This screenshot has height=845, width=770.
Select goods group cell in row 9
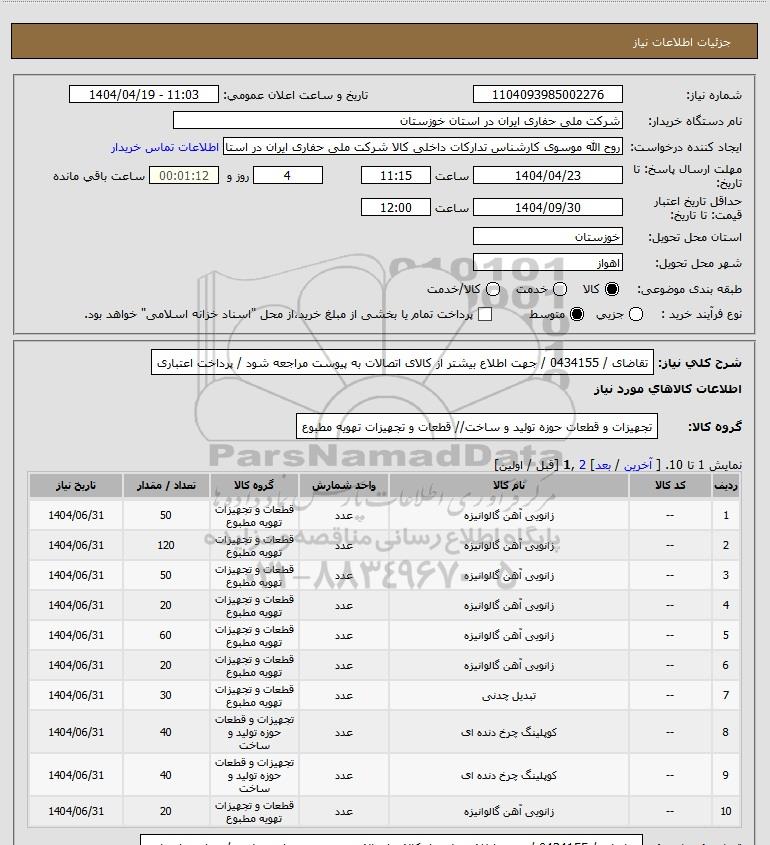pyautogui.click(x=254, y=775)
